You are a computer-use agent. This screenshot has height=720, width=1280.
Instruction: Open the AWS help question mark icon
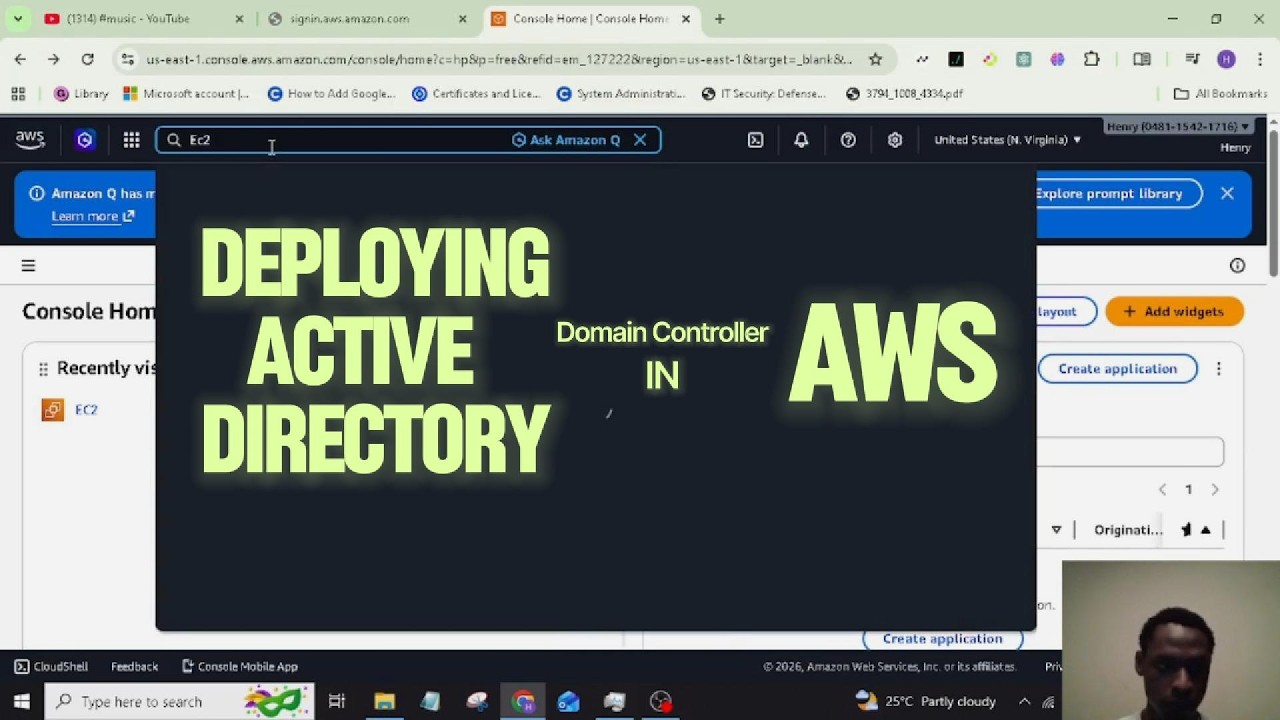[x=848, y=140]
